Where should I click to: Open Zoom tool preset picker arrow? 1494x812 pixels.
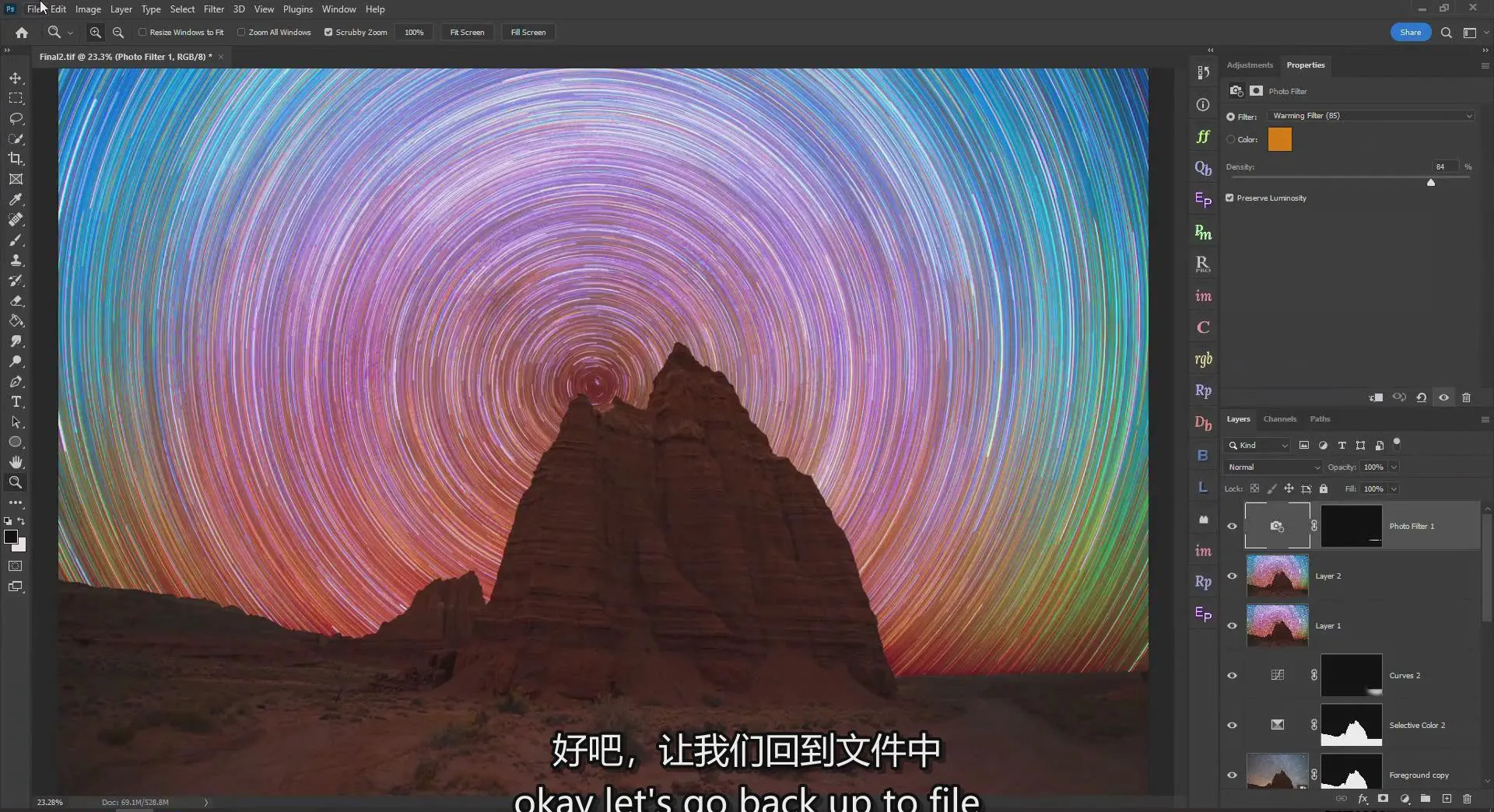click(x=70, y=33)
